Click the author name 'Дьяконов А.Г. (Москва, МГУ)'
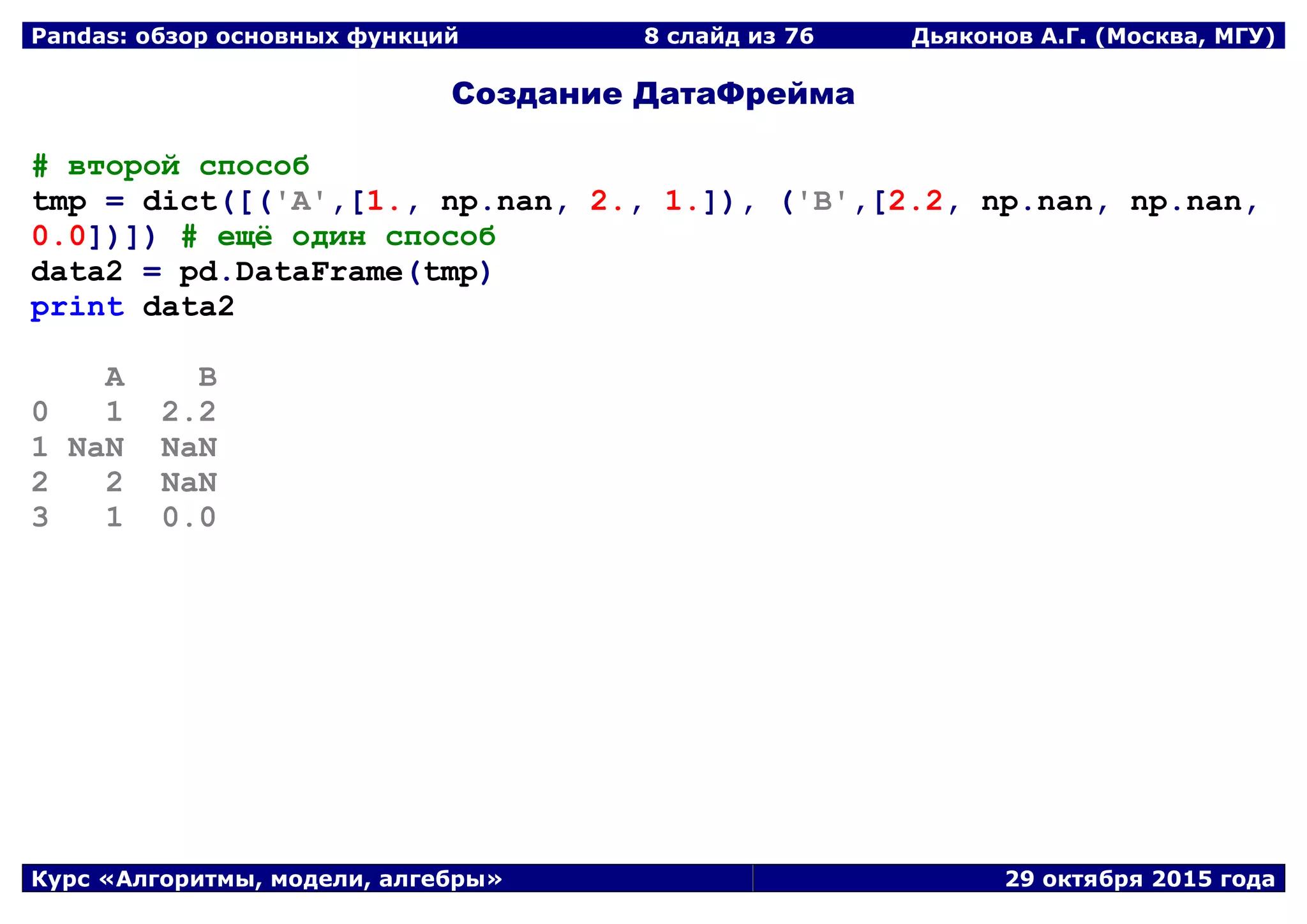The image size is (1307, 924). tap(1093, 36)
